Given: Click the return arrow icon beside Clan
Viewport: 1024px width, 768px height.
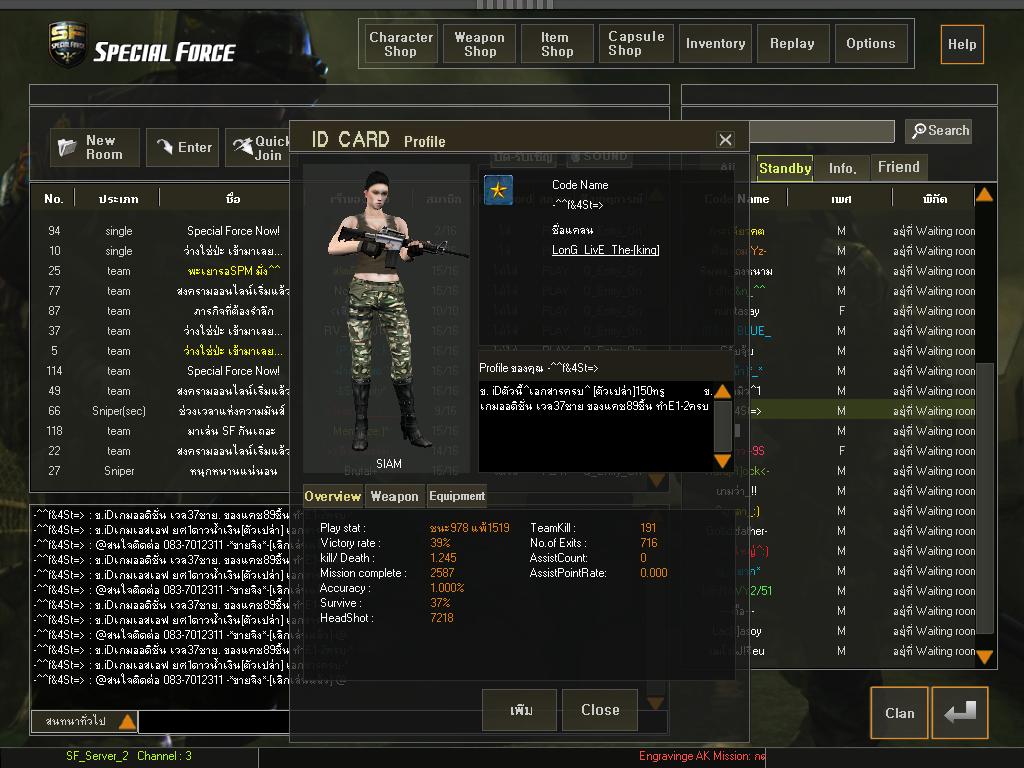Looking at the screenshot, I should click(960, 712).
